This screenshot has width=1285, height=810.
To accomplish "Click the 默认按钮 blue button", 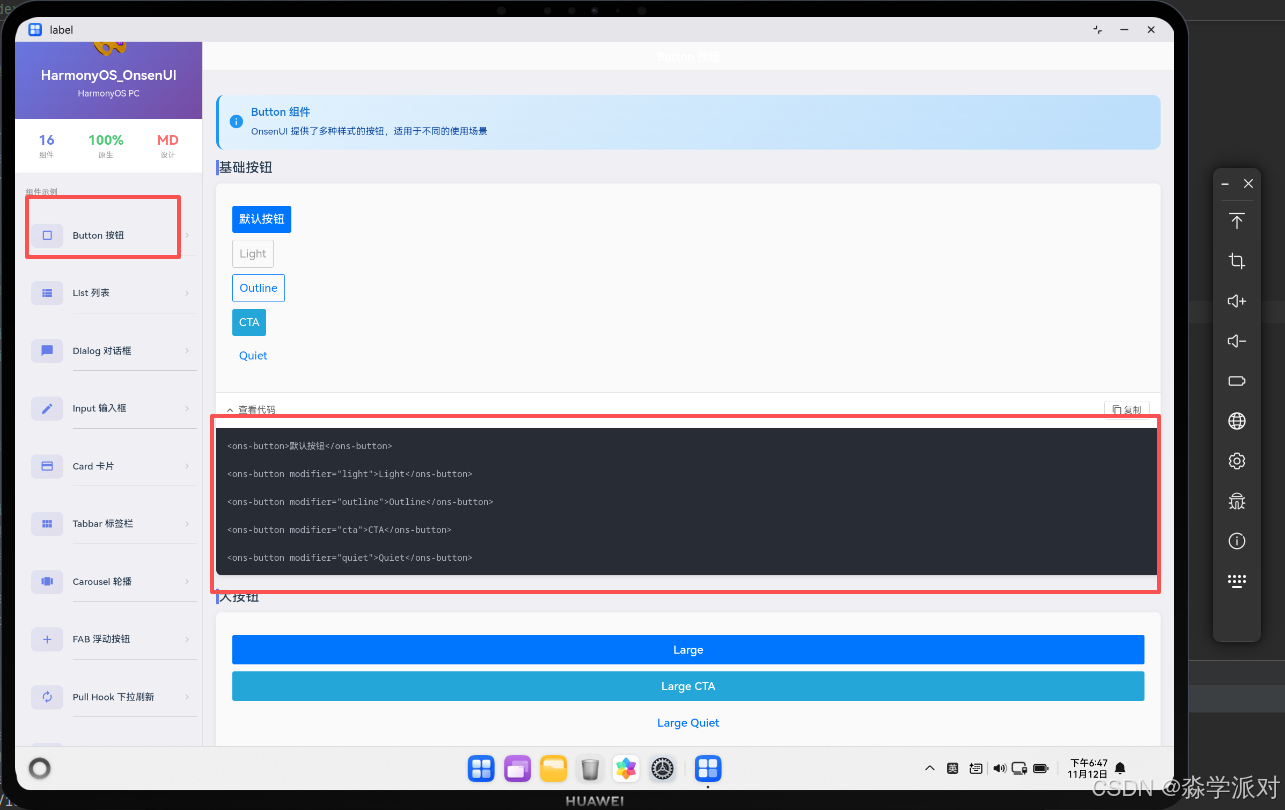I will [261, 219].
